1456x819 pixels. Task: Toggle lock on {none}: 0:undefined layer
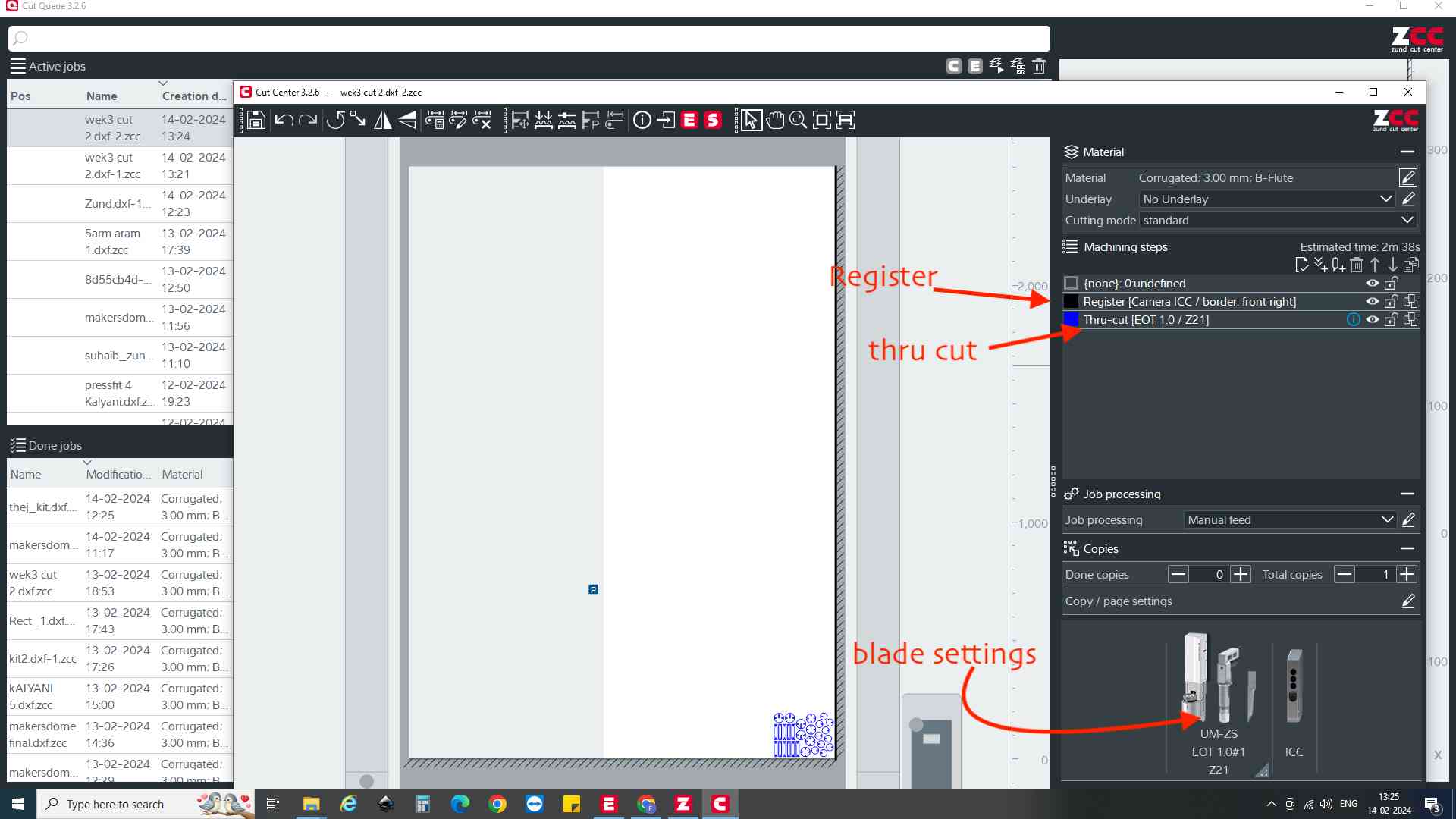(x=1392, y=283)
